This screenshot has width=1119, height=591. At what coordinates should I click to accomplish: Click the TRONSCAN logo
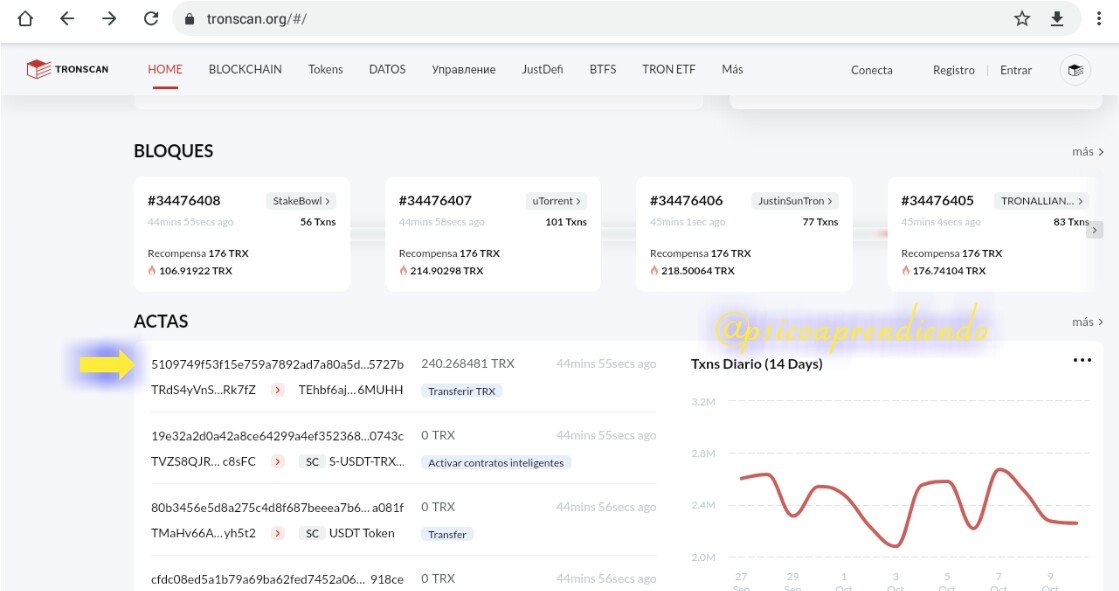pos(68,69)
